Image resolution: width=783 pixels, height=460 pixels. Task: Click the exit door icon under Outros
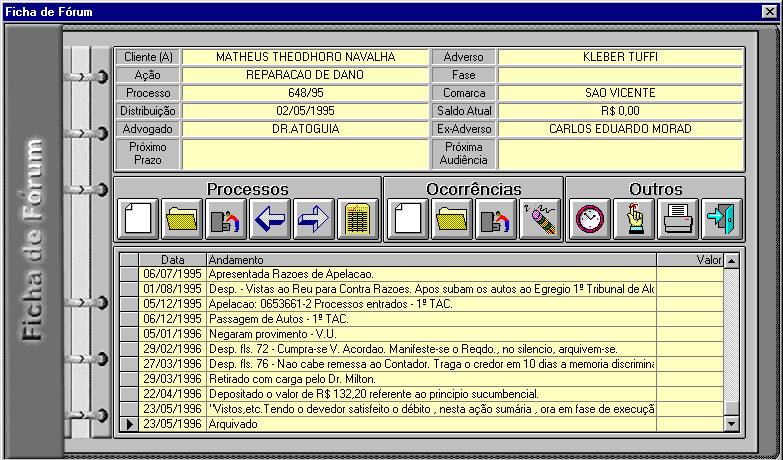point(722,219)
